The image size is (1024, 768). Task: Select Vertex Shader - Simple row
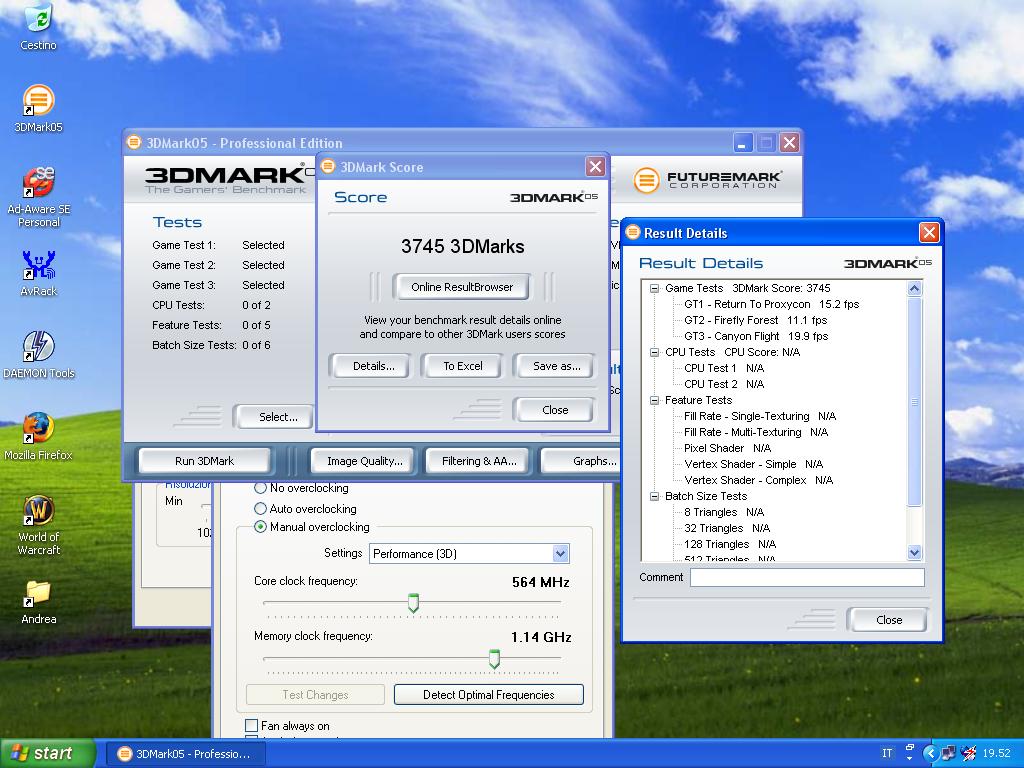(753, 464)
